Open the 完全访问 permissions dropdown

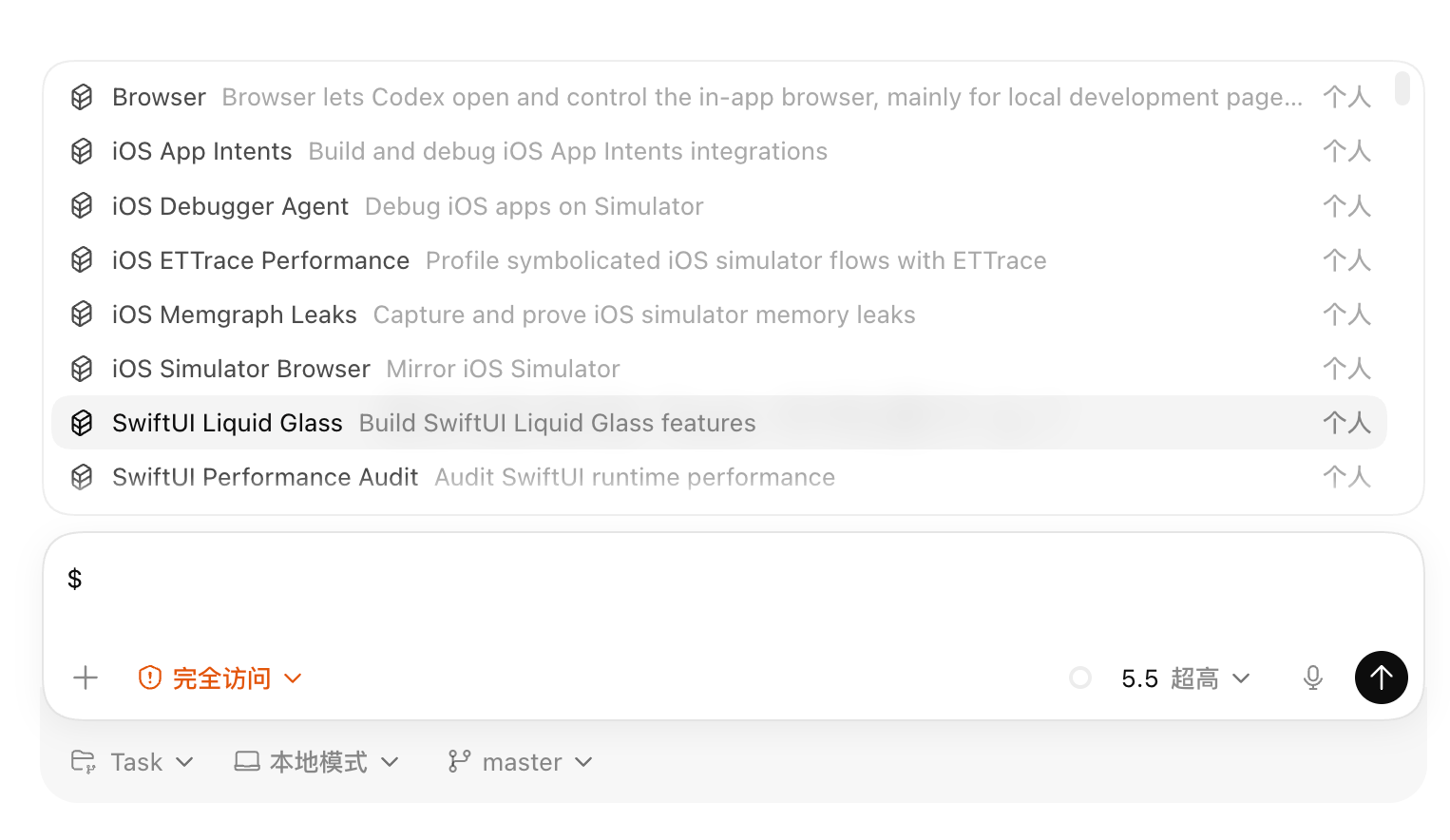point(220,678)
